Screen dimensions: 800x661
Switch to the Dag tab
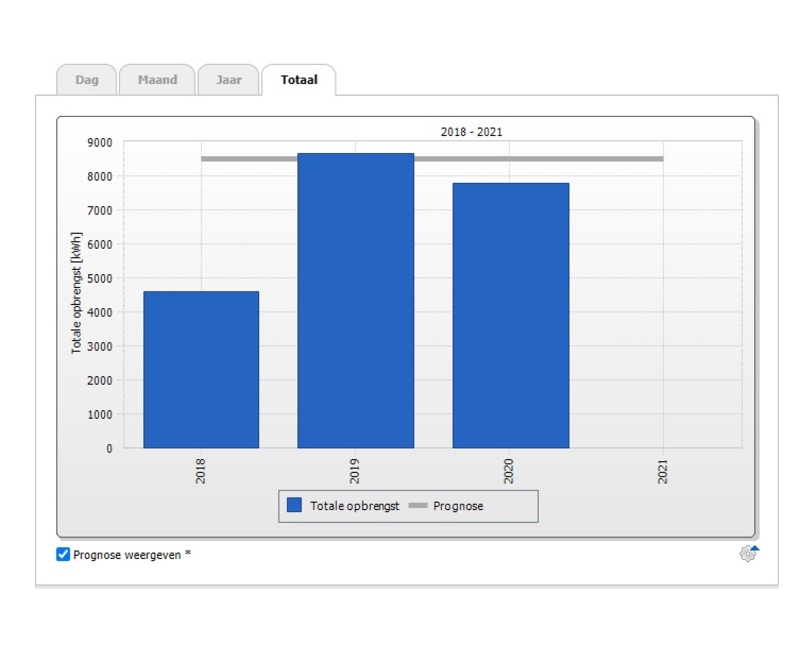(87, 80)
